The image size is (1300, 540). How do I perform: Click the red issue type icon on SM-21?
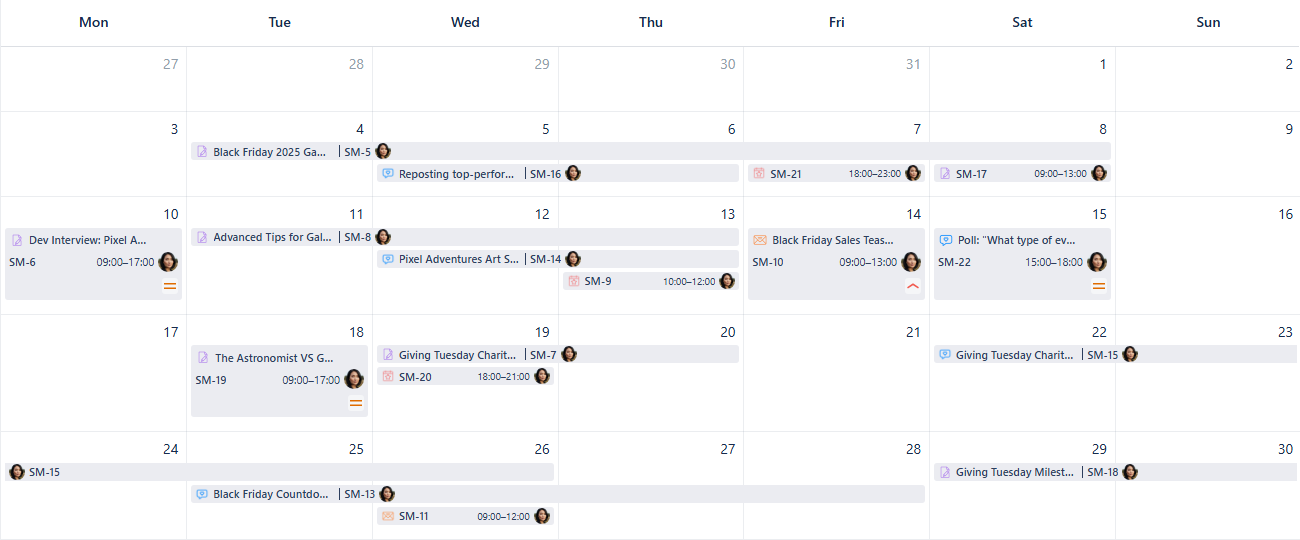point(759,174)
